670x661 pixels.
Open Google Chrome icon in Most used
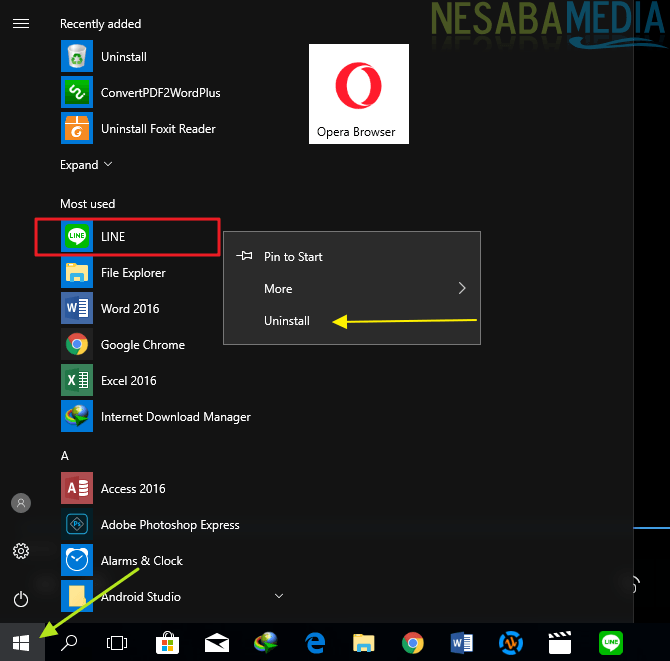(77, 344)
